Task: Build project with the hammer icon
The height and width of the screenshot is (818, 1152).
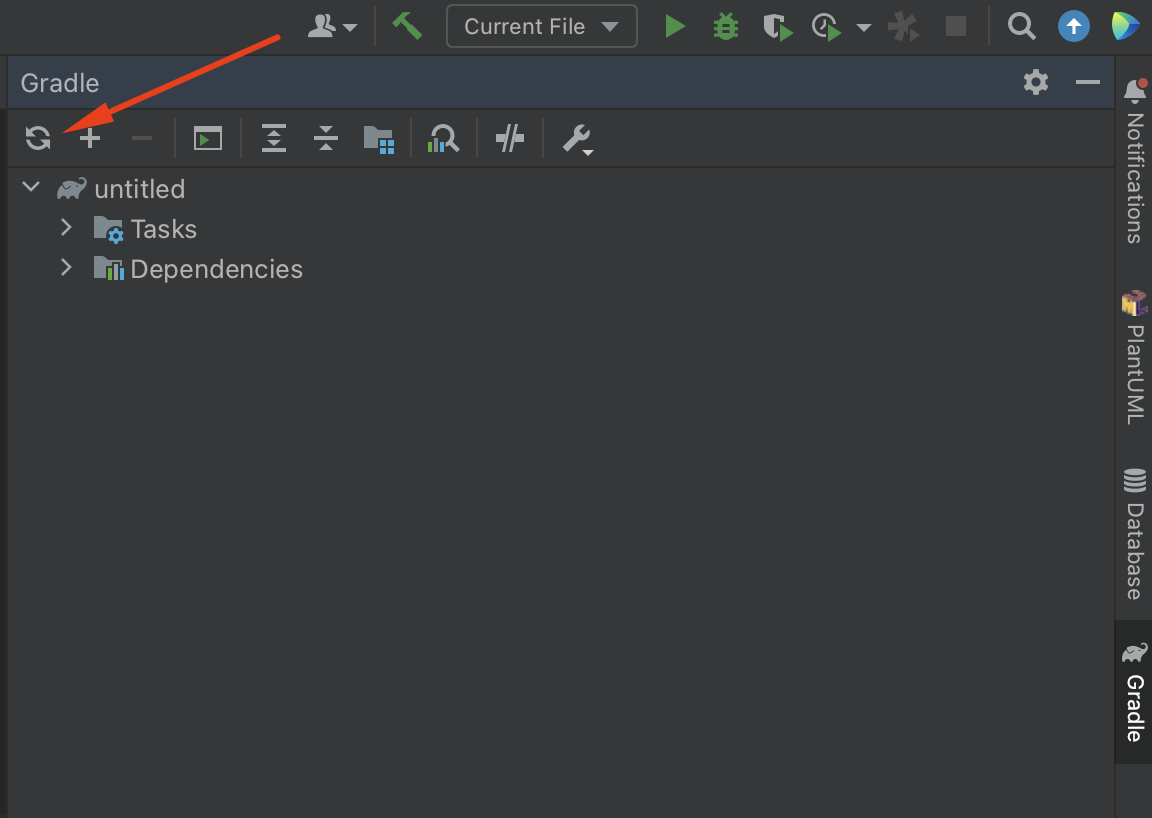Action: pyautogui.click(x=407, y=26)
